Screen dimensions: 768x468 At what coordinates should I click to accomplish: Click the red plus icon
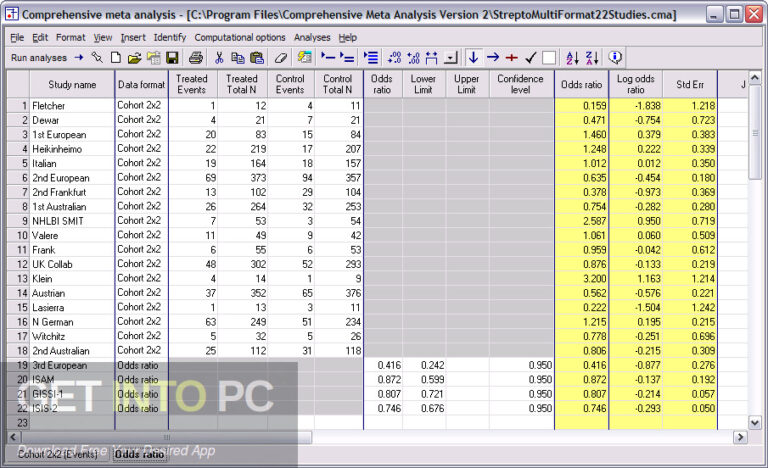pyautogui.click(x=512, y=58)
